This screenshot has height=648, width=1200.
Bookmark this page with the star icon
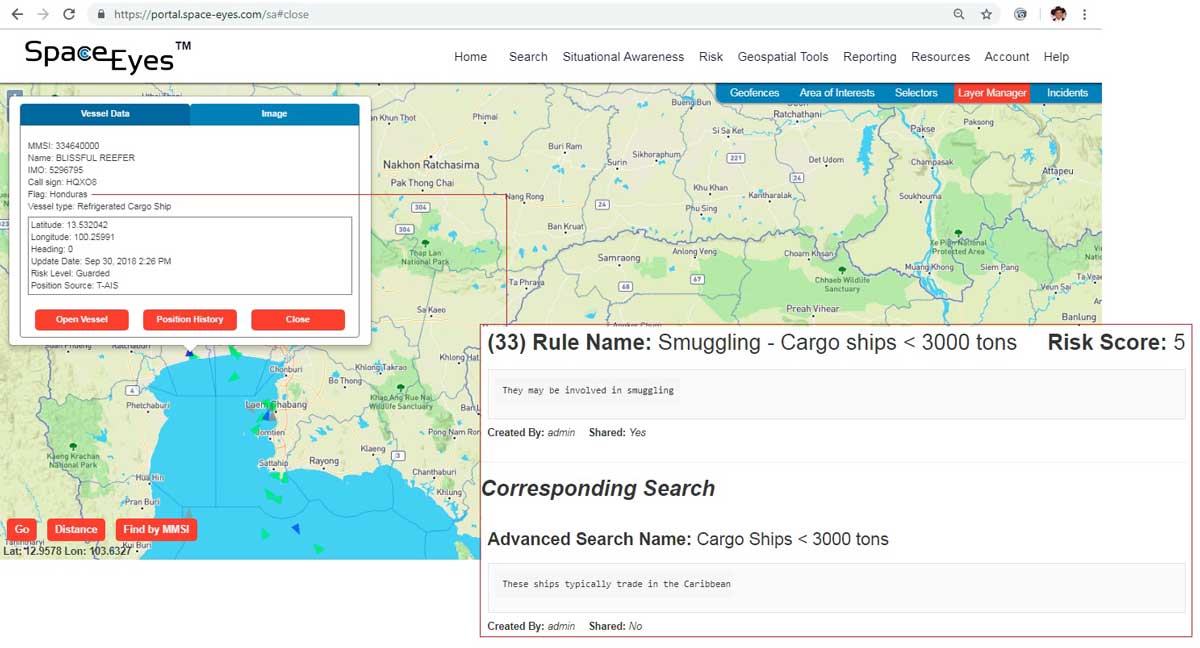[986, 15]
